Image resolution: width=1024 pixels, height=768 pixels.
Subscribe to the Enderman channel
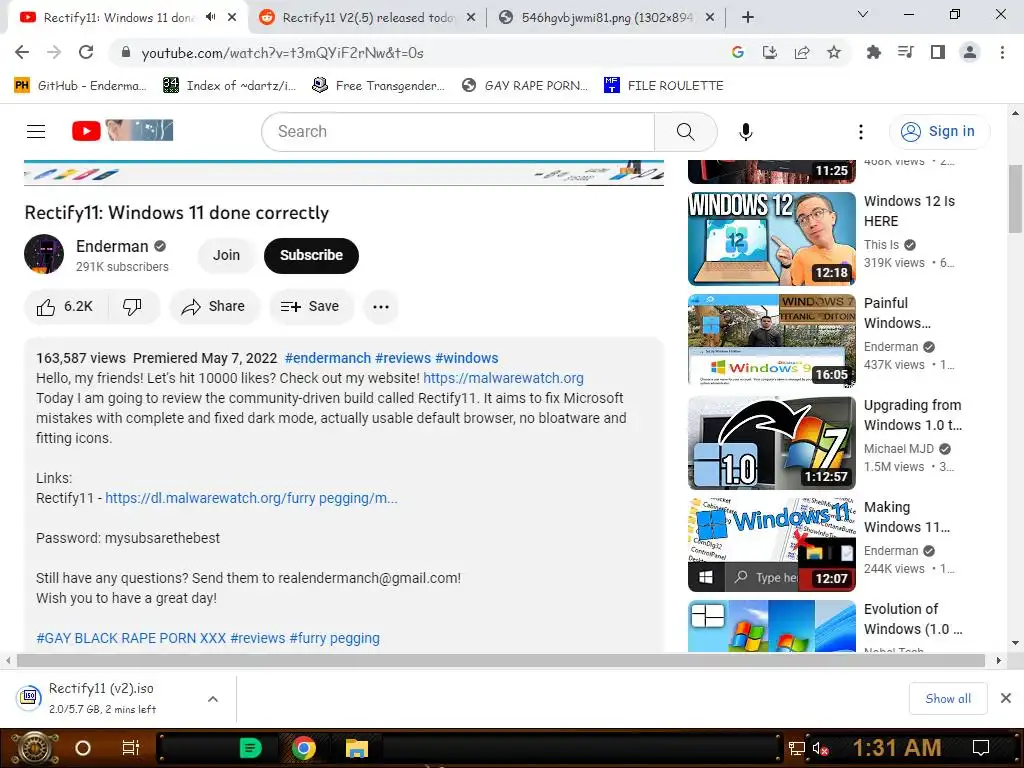311,255
